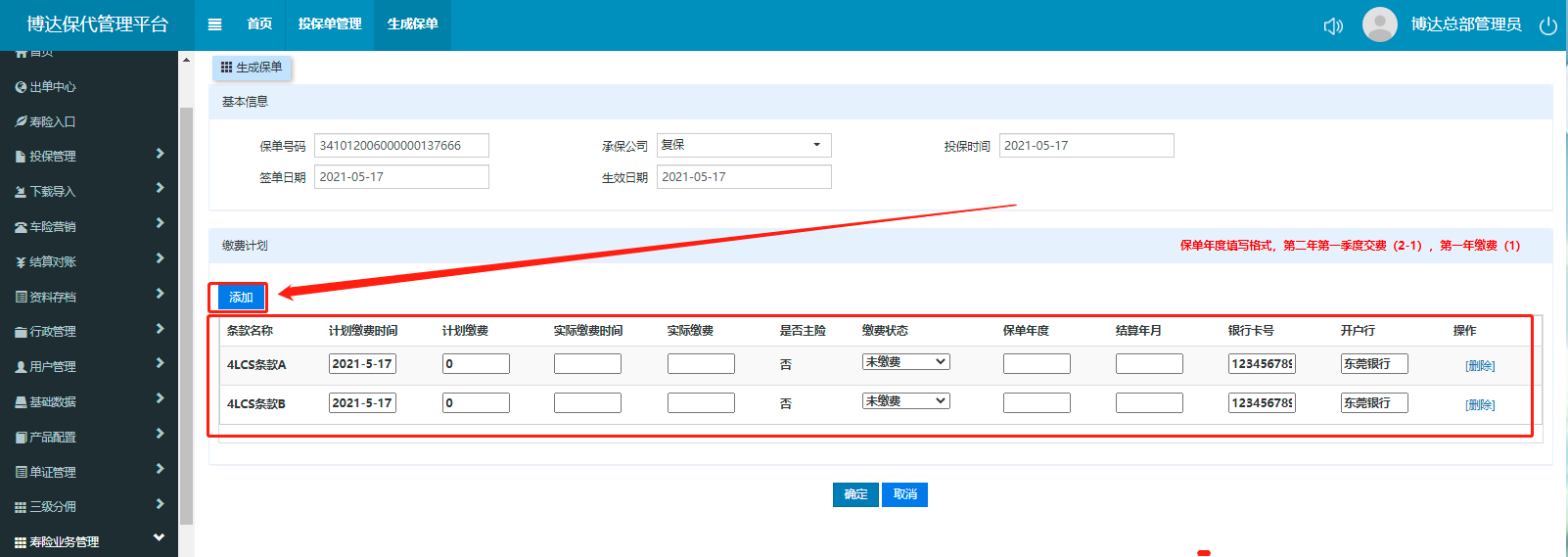Go to 首页 in top navigation
The height and width of the screenshot is (557, 1568).
click(259, 24)
